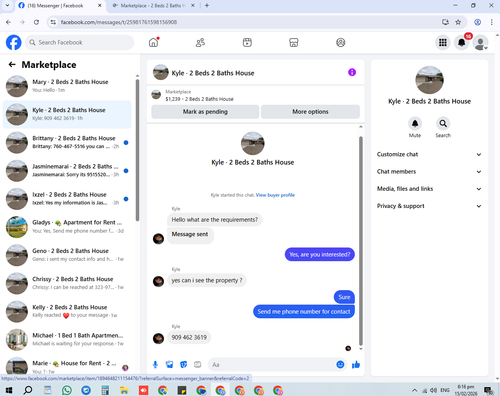Click Kyle's large profile thumbnail in right panel
The width and height of the screenshot is (500, 396).
point(429,80)
